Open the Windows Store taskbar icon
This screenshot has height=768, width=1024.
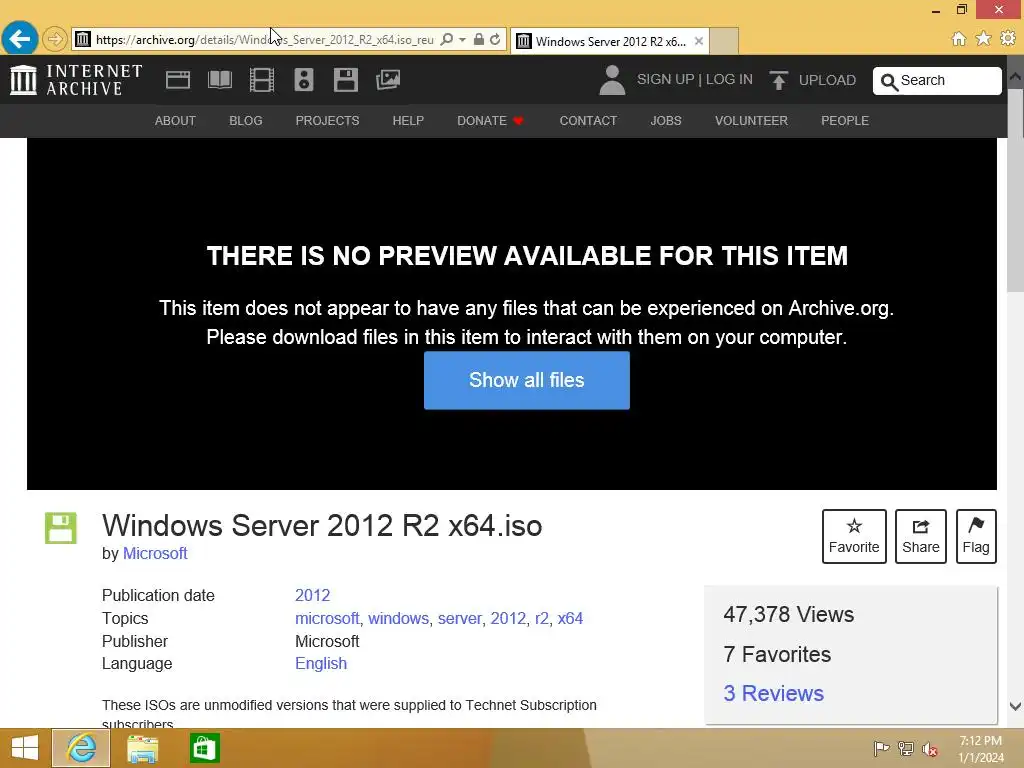pyautogui.click(x=204, y=748)
